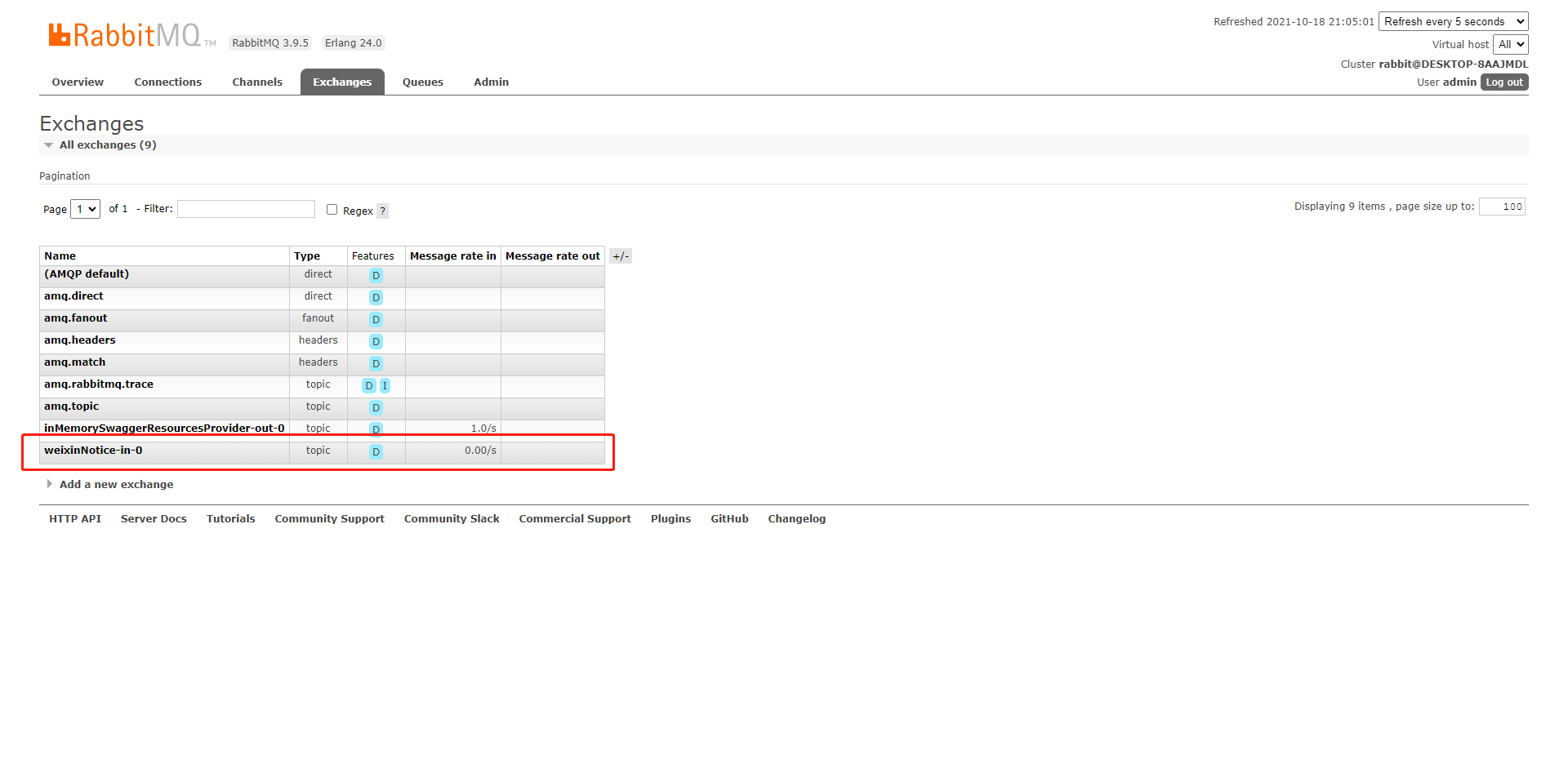Open the weixinNotice-in-0 exchange
This screenshot has width=1568, height=764.
(93, 451)
